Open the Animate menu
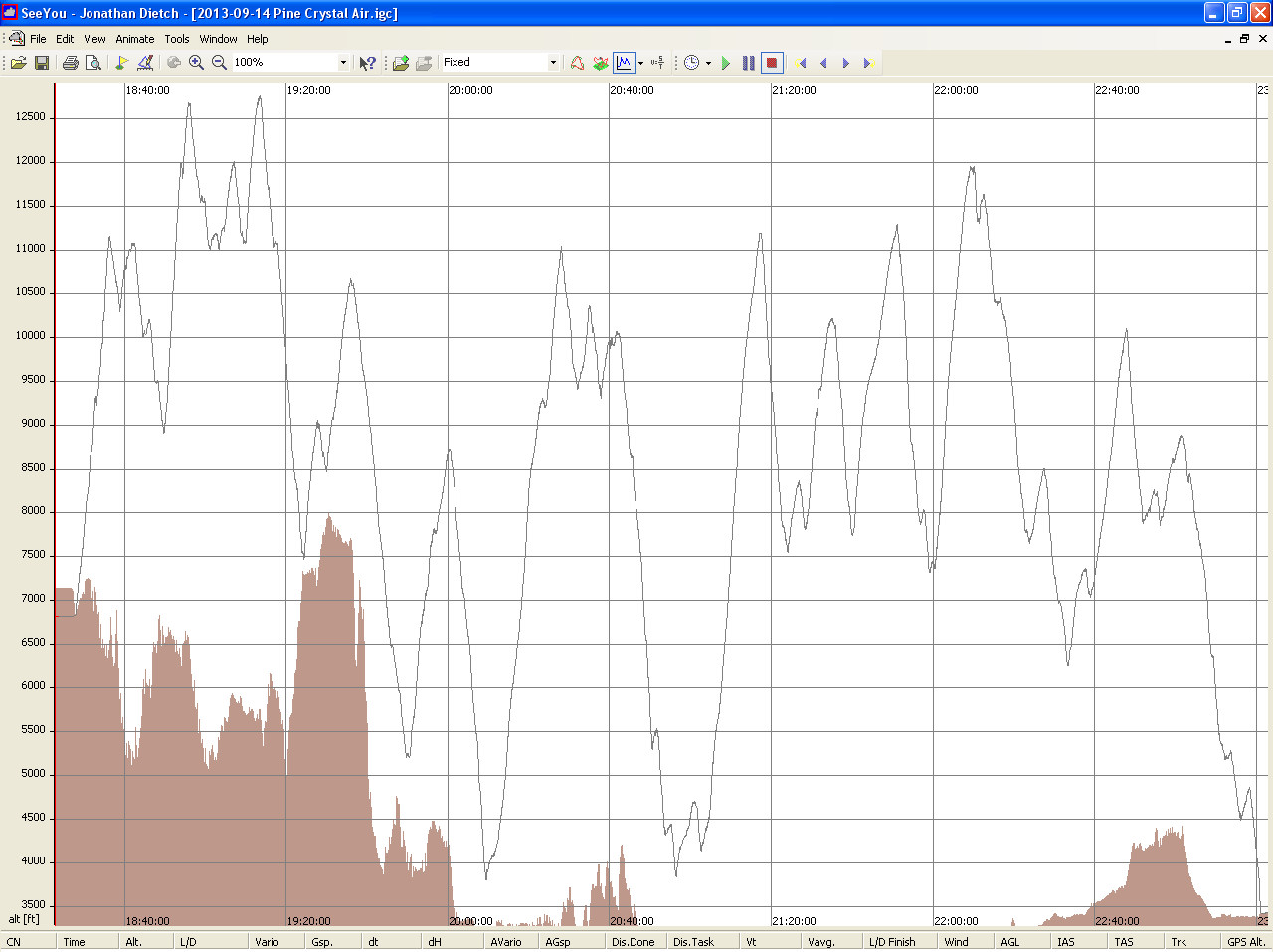Viewport: 1273px width, 952px height. point(134,39)
